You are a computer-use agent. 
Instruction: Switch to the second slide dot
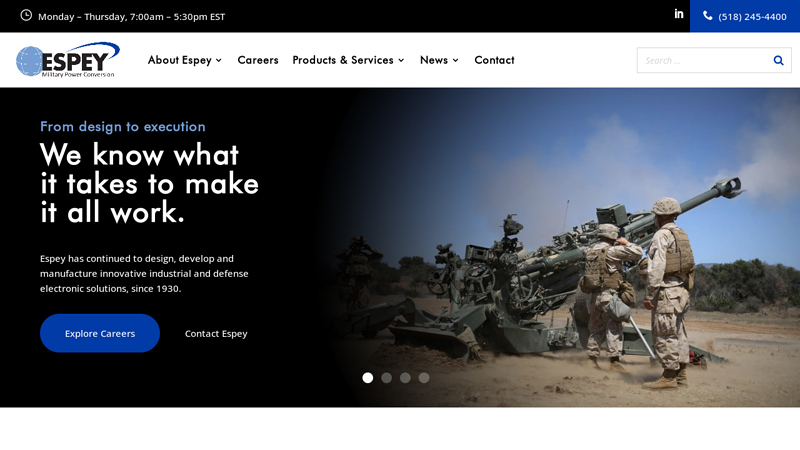[386, 378]
